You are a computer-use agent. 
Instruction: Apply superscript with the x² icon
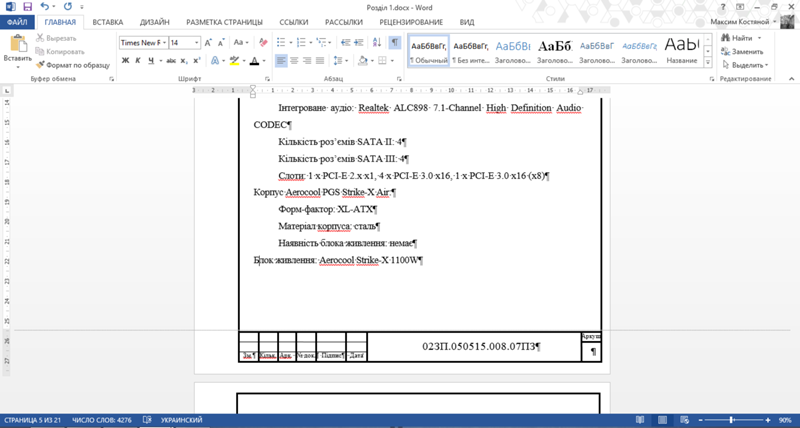(x=197, y=61)
